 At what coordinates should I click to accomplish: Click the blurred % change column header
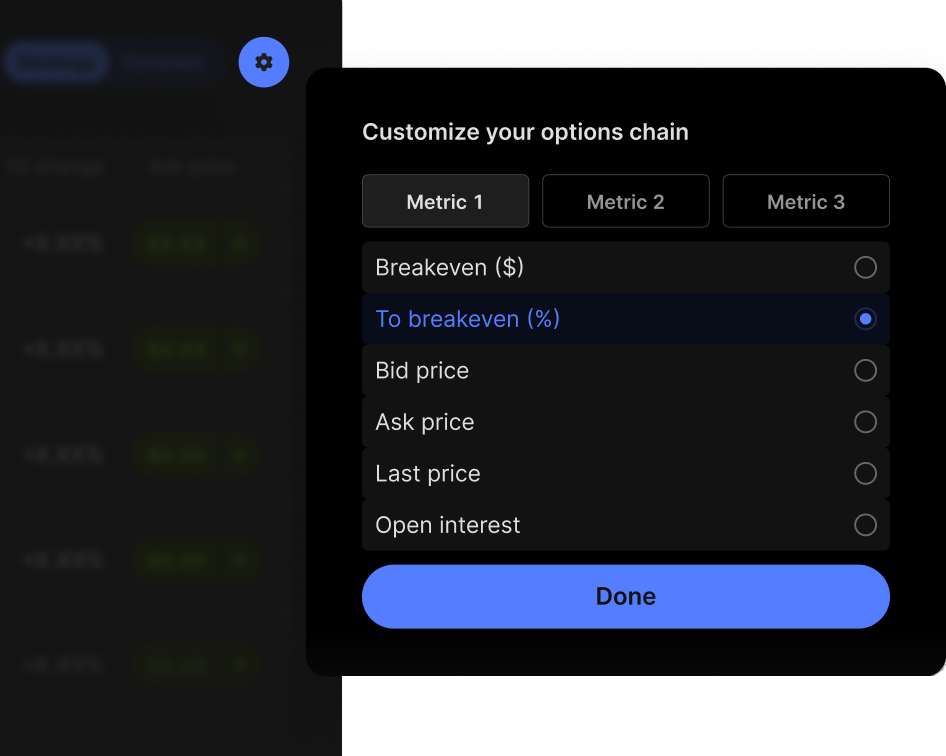tap(55, 167)
